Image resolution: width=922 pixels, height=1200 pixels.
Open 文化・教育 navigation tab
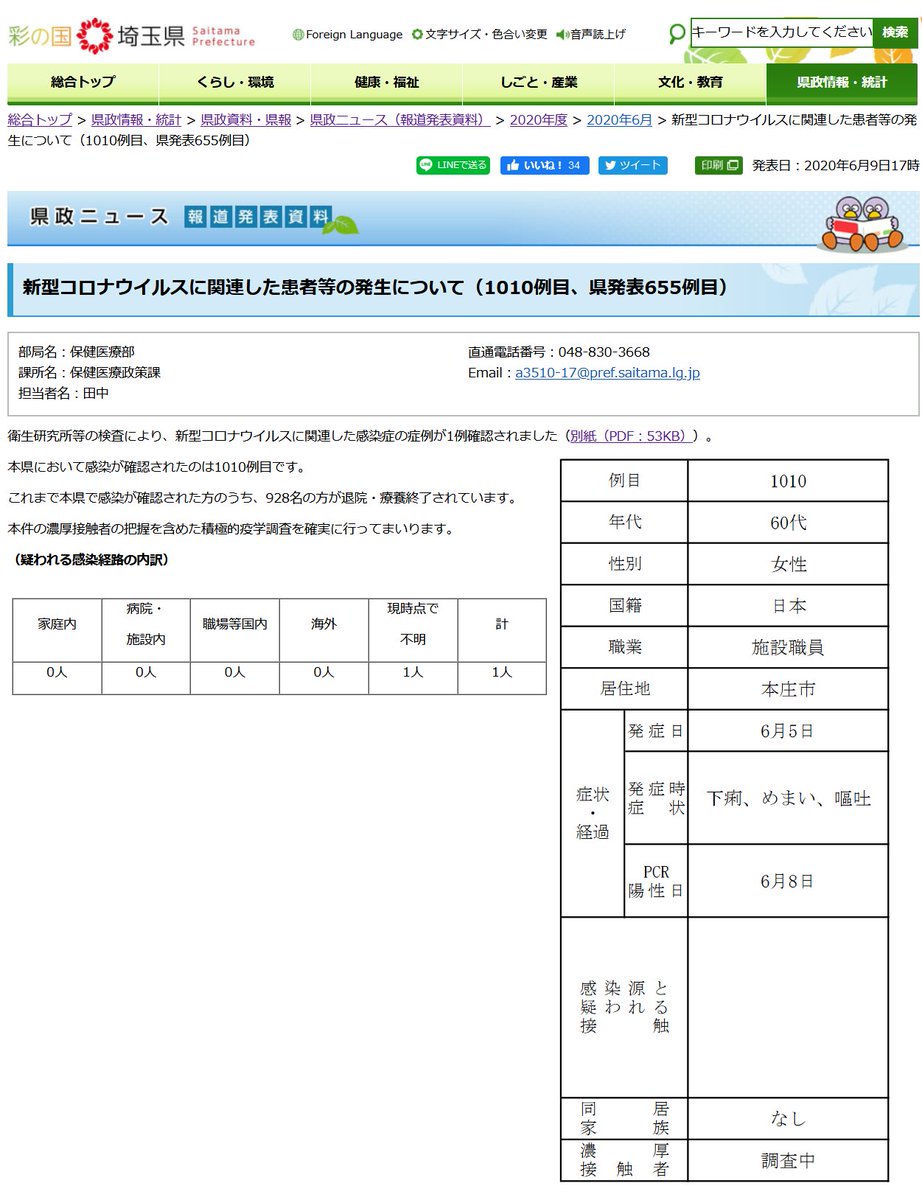[x=690, y=83]
